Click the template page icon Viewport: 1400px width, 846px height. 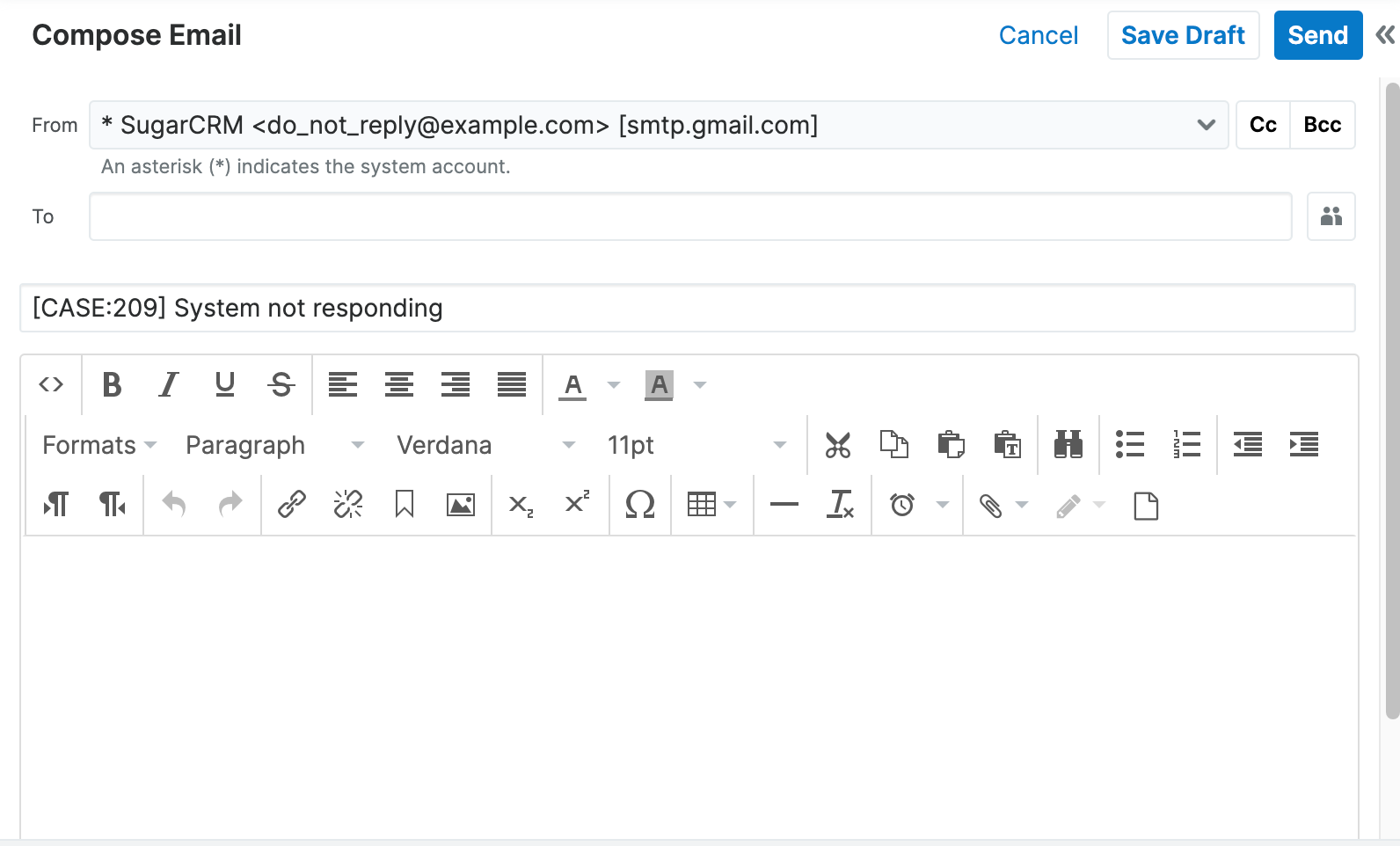1146,505
